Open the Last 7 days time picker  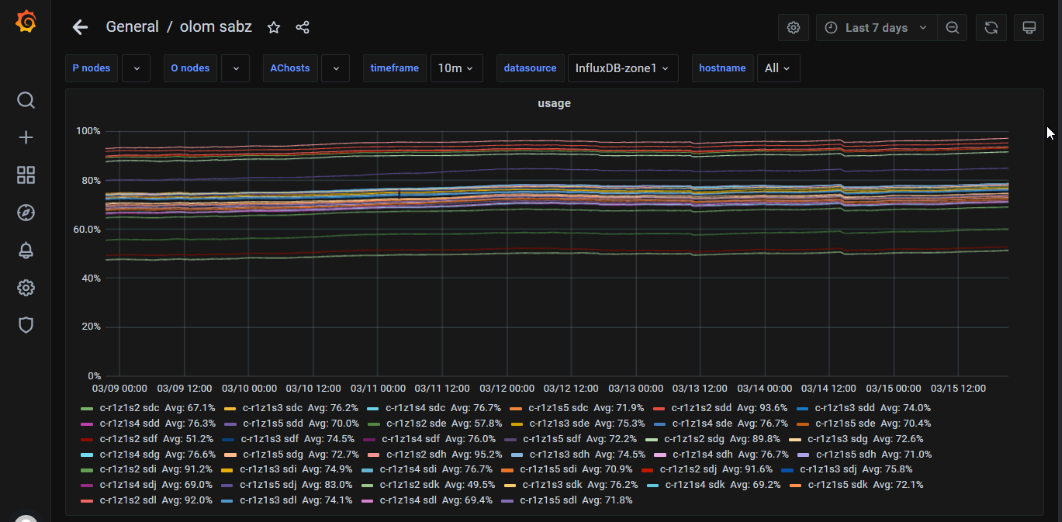pos(876,28)
